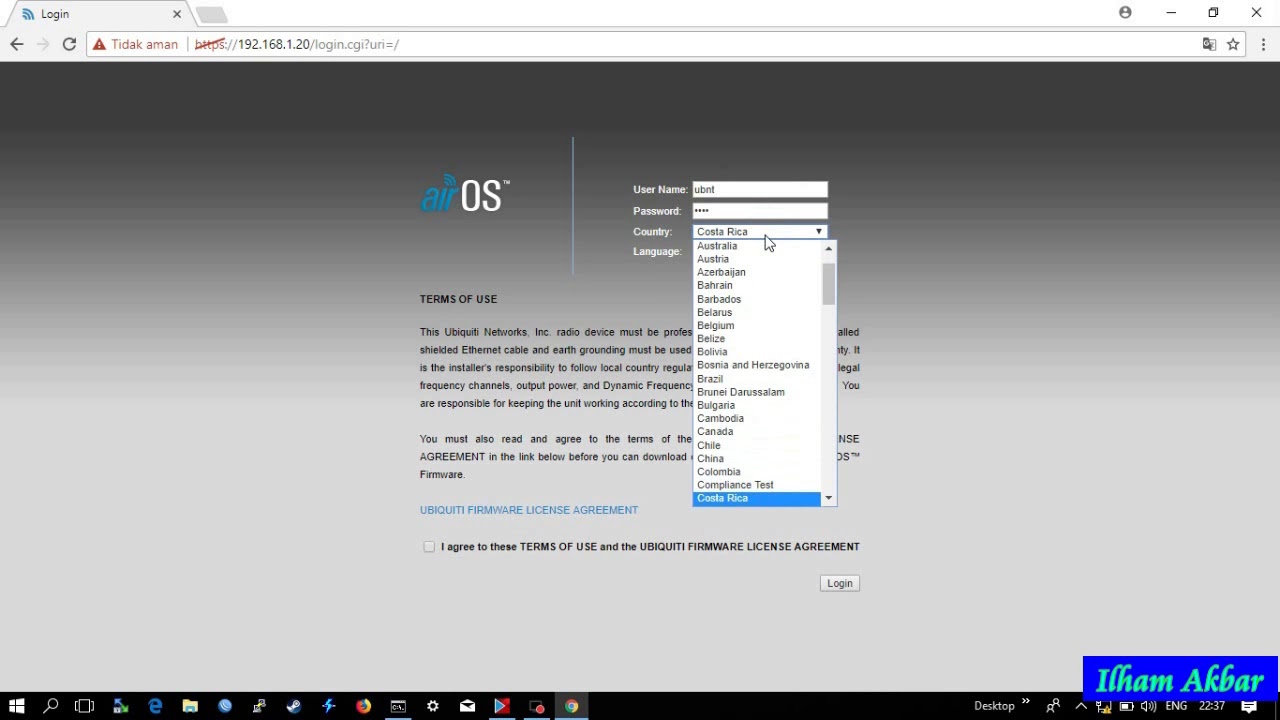Select the Login tab
This screenshot has height=720, width=1280.
(x=95, y=14)
